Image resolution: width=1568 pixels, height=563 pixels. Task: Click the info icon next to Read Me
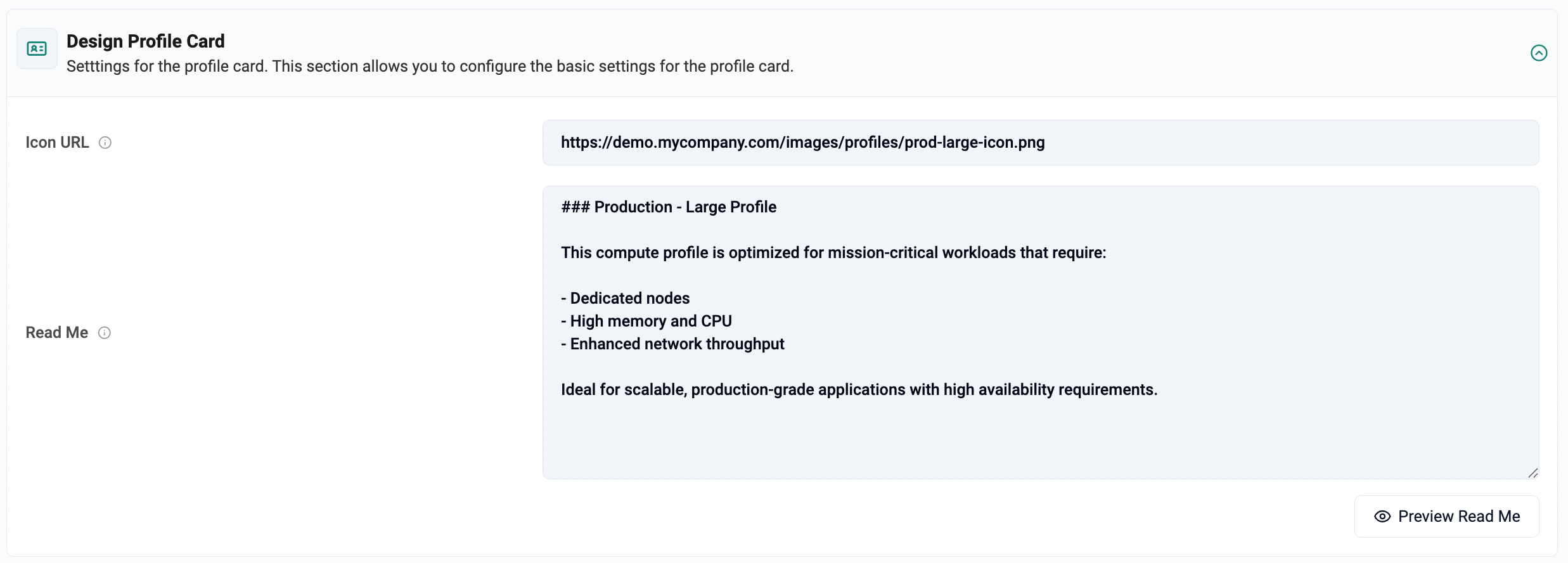coord(105,333)
